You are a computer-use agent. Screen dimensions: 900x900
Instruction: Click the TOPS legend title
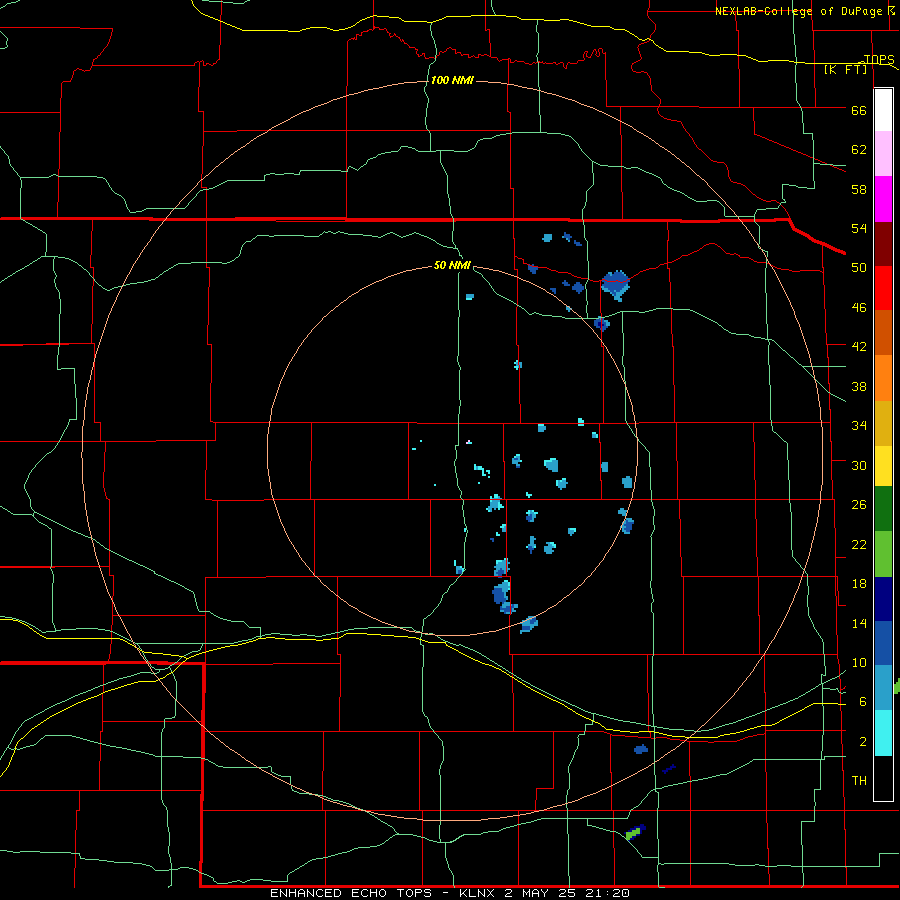pos(879,60)
